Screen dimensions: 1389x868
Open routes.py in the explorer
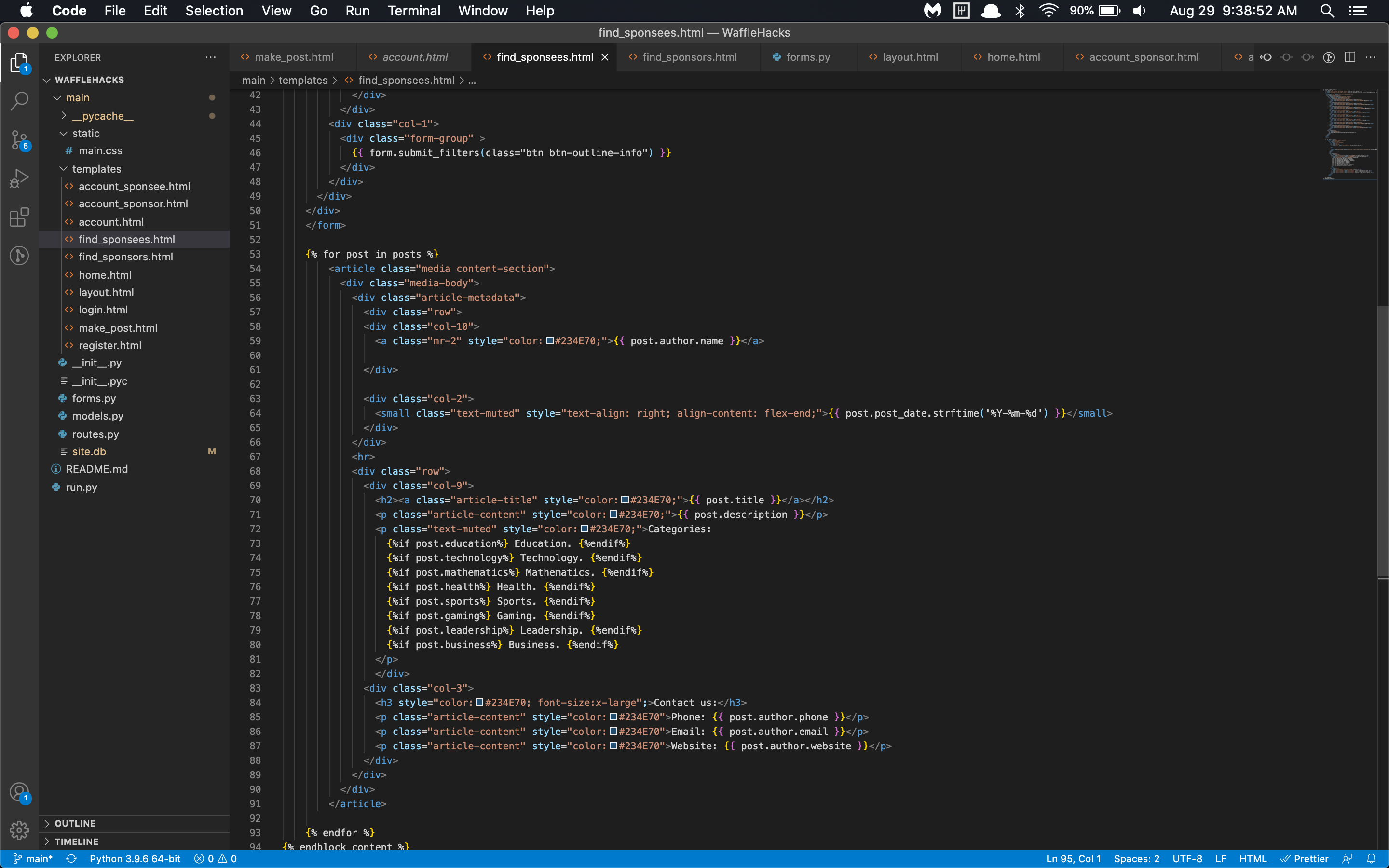[95, 434]
